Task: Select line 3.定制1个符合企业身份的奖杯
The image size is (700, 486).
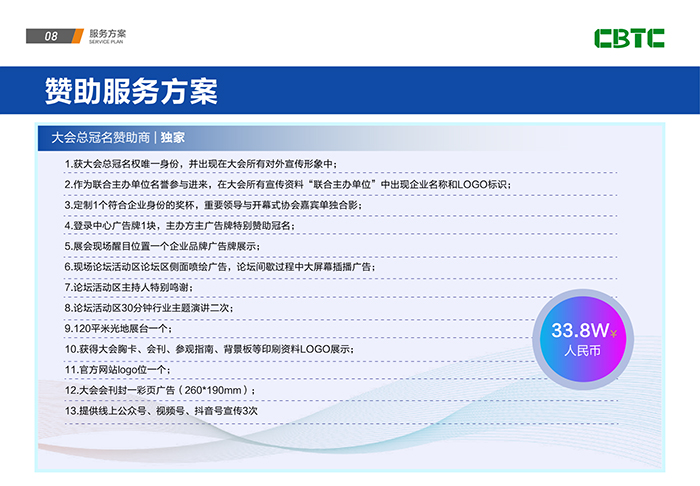Action: [213, 205]
